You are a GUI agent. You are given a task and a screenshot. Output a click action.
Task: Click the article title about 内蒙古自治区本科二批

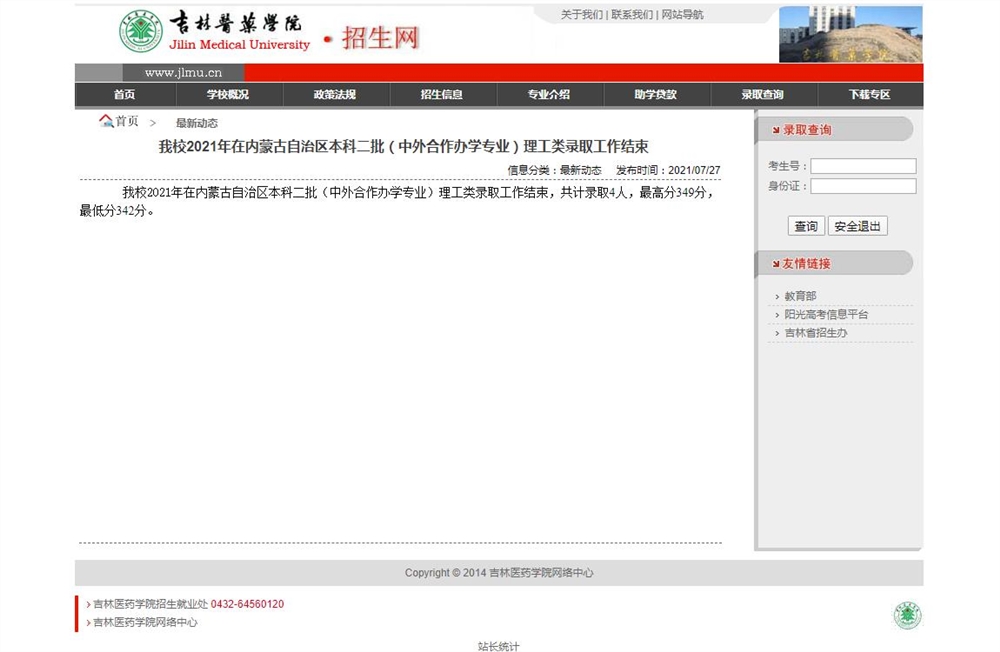pyautogui.click(x=403, y=147)
